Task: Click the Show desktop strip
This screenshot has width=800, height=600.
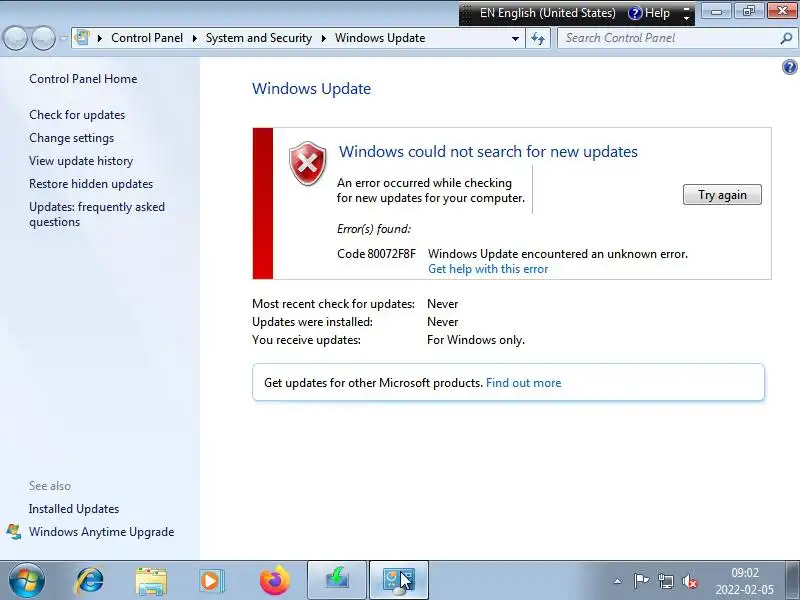Action: tap(794, 581)
